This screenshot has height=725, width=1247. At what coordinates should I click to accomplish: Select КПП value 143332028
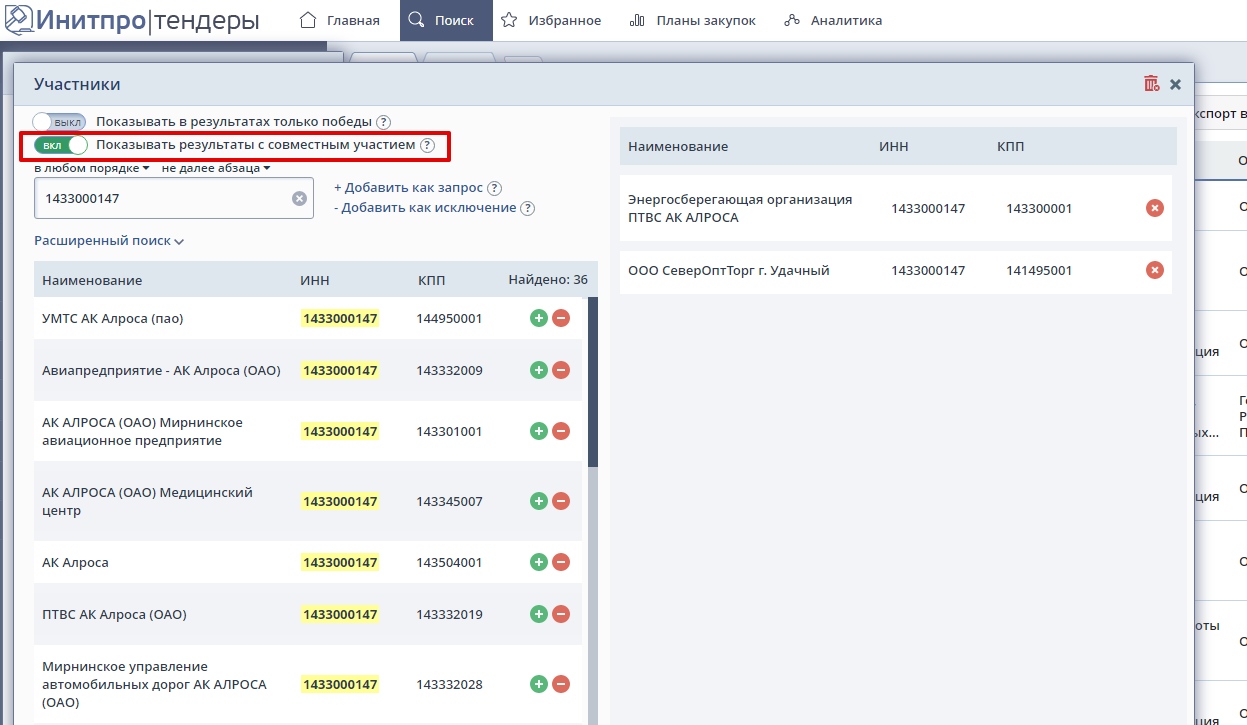449,684
